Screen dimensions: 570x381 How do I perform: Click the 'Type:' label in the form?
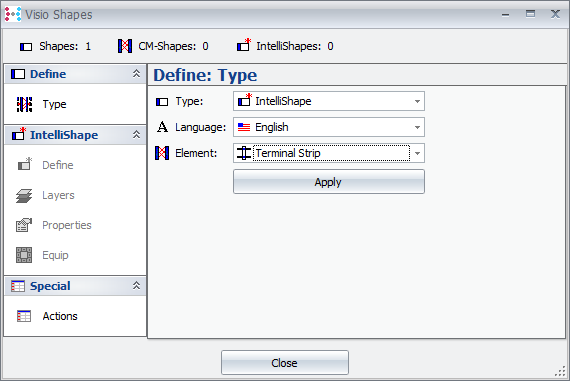point(189,101)
